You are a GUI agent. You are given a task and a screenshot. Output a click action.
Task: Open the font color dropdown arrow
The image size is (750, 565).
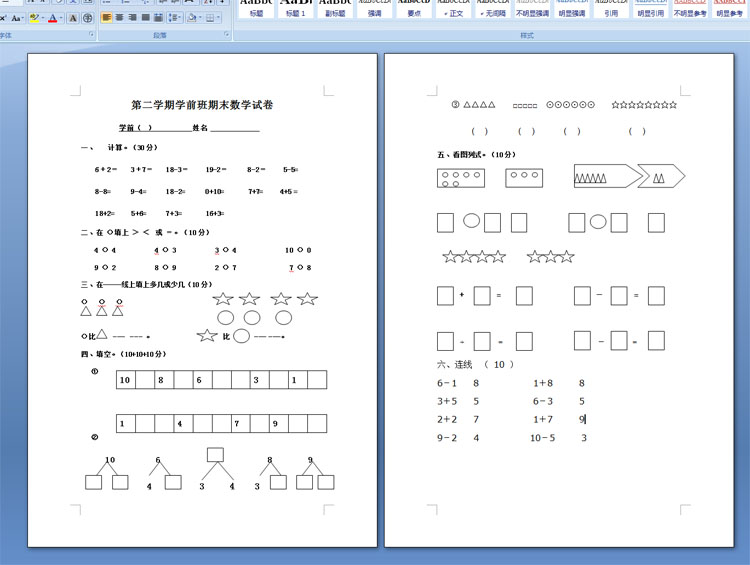(62, 18)
